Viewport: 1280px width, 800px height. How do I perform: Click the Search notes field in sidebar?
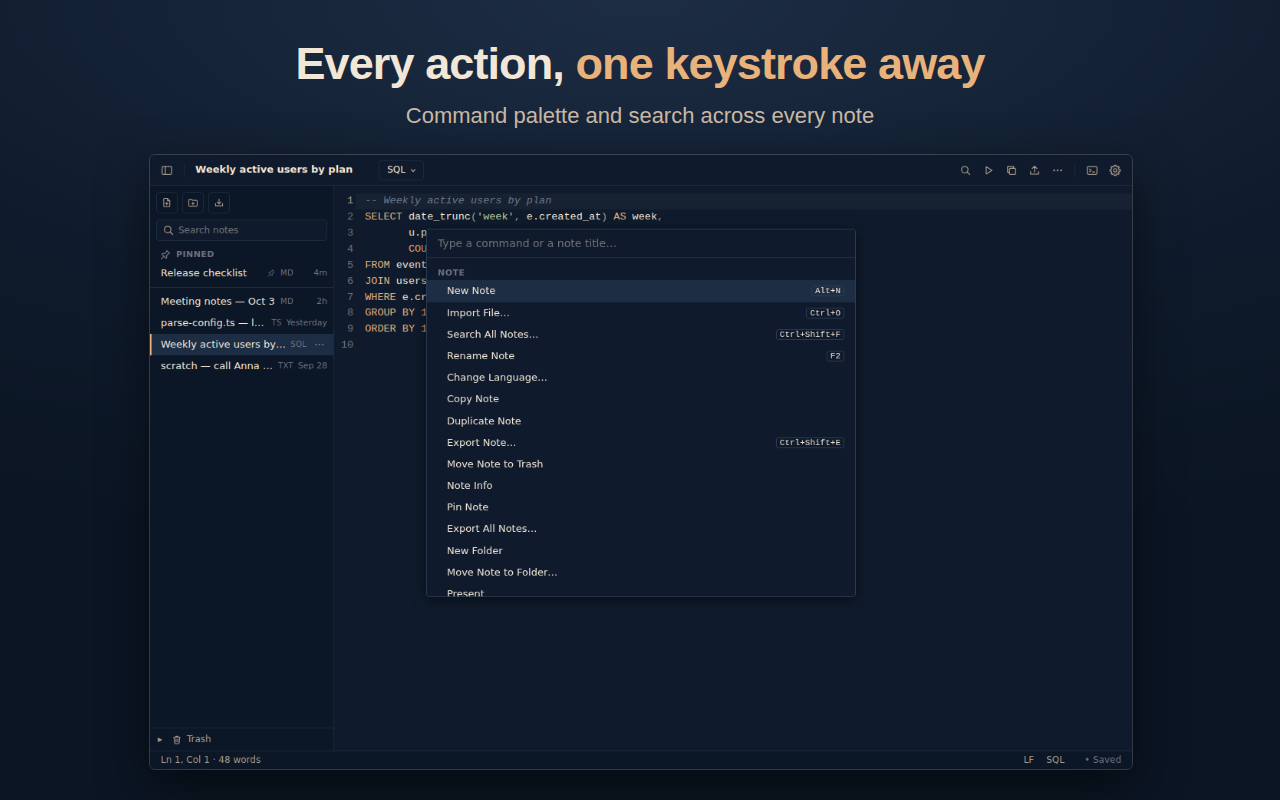[241, 230]
